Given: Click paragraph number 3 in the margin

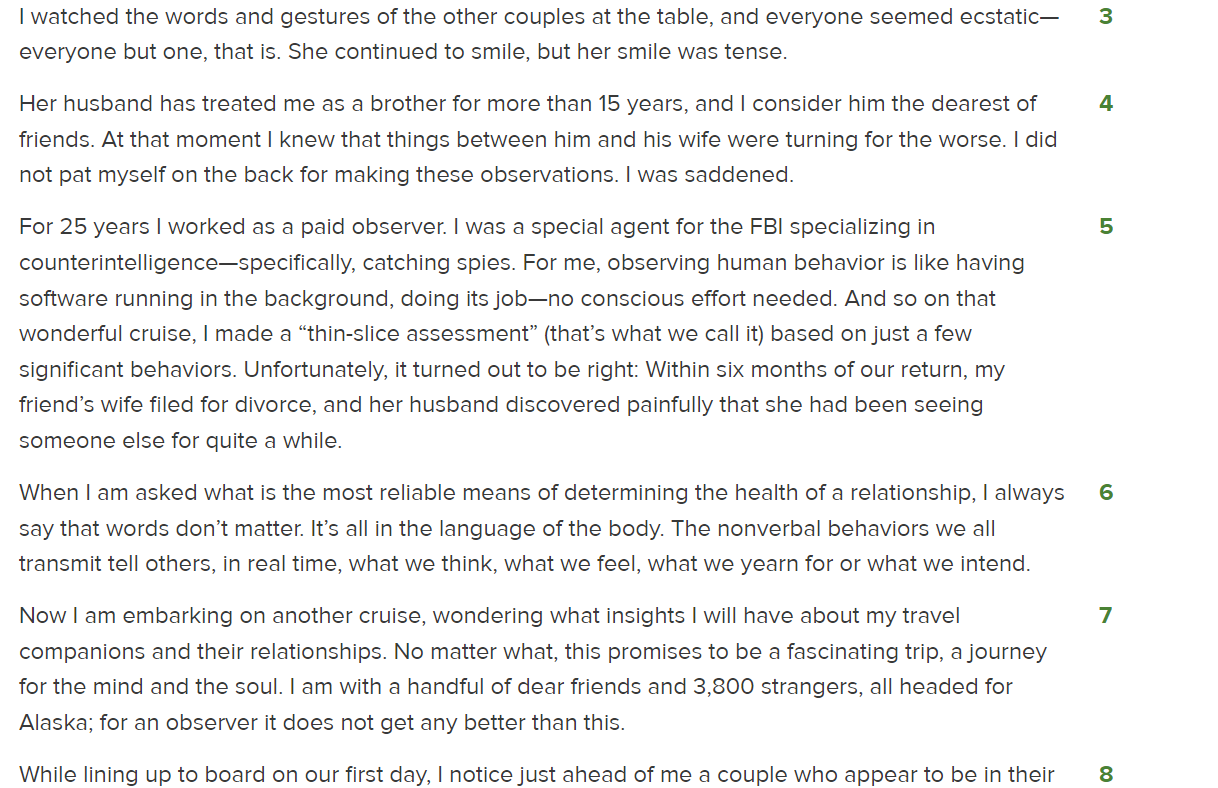Looking at the screenshot, I should [1105, 17].
